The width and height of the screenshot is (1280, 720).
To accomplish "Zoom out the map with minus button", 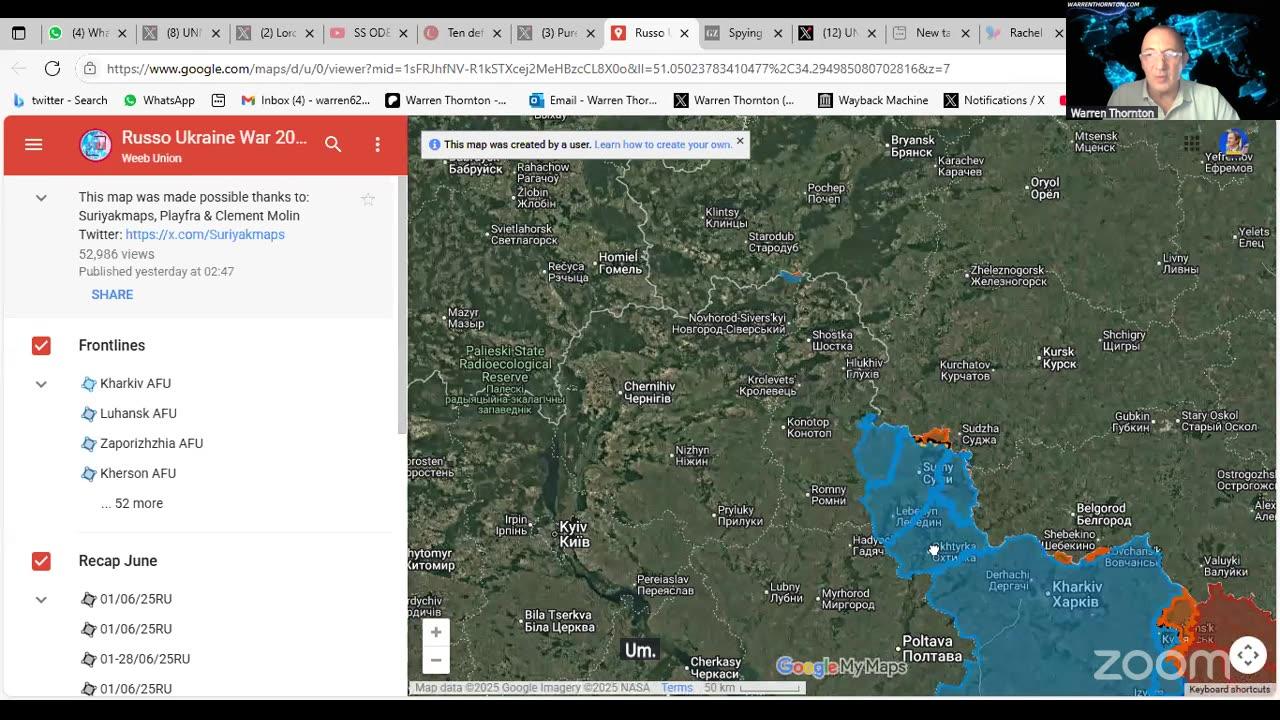I will [436, 660].
